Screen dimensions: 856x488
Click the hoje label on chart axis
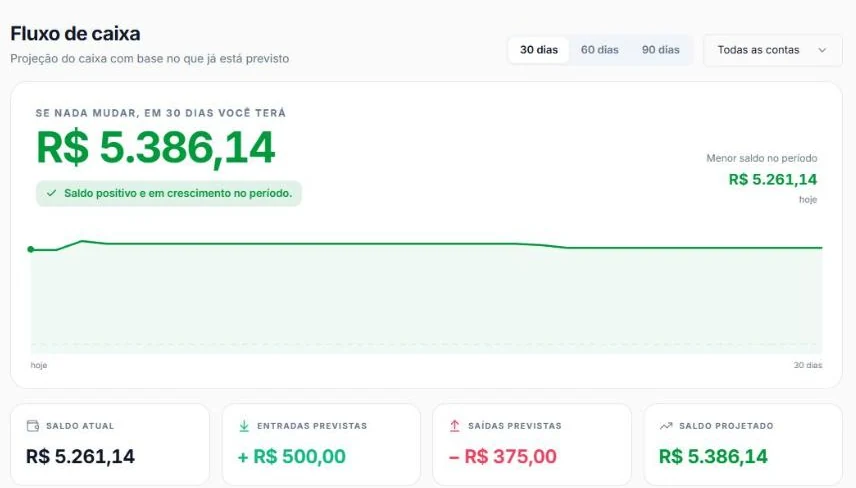[39, 365]
